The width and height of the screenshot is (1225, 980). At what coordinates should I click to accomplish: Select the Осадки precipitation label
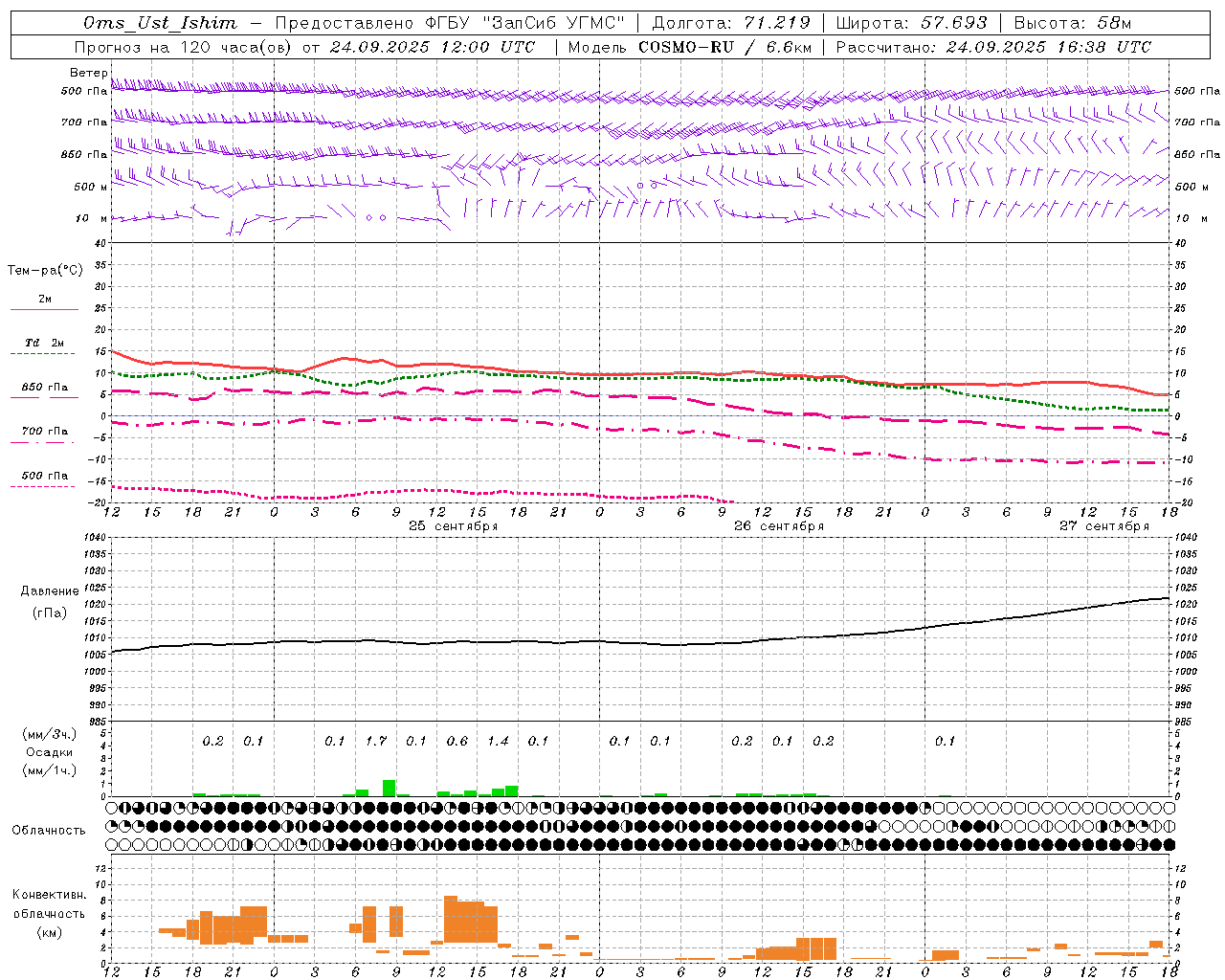pos(50,752)
